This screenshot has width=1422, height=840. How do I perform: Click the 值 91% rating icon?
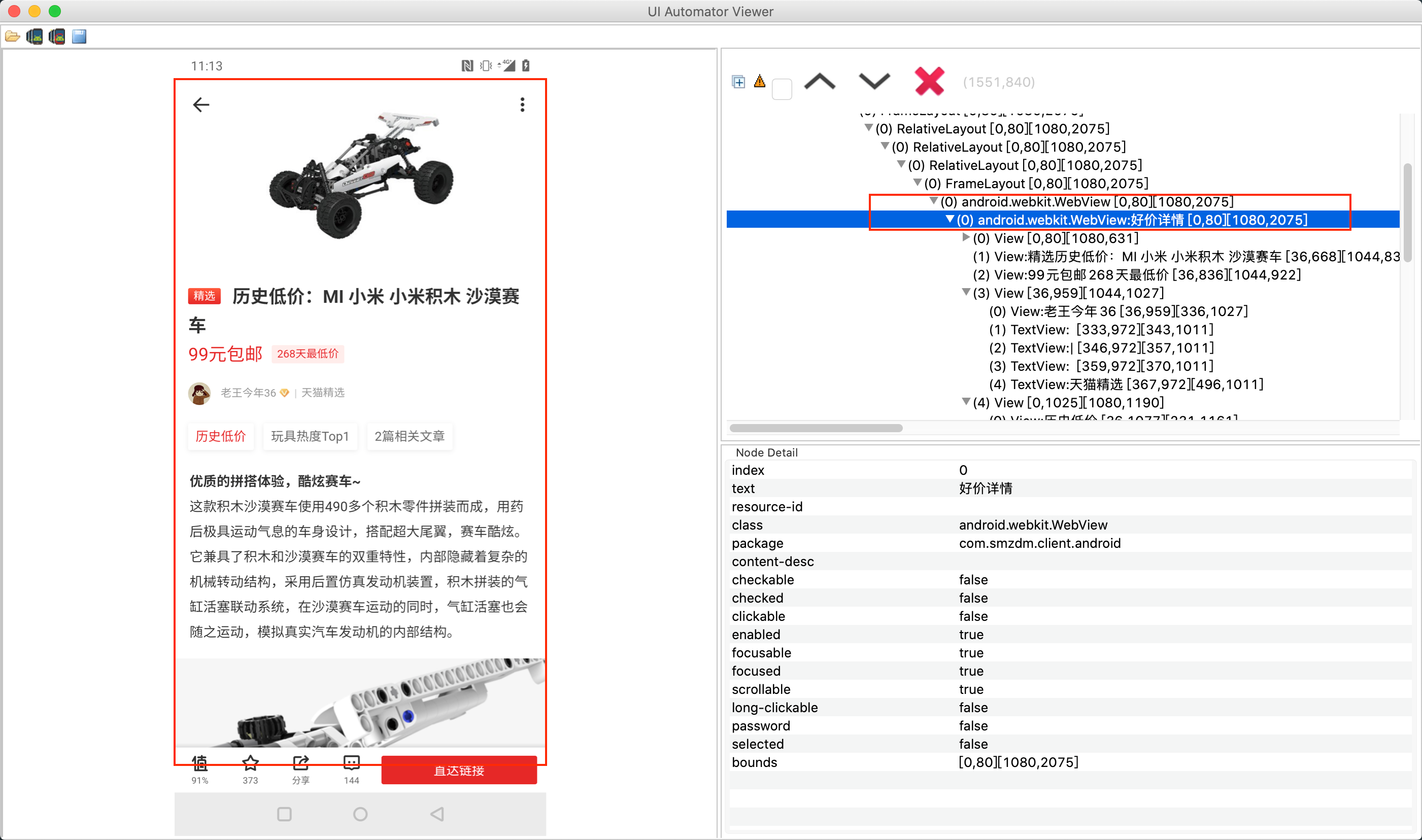tap(200, 770)
